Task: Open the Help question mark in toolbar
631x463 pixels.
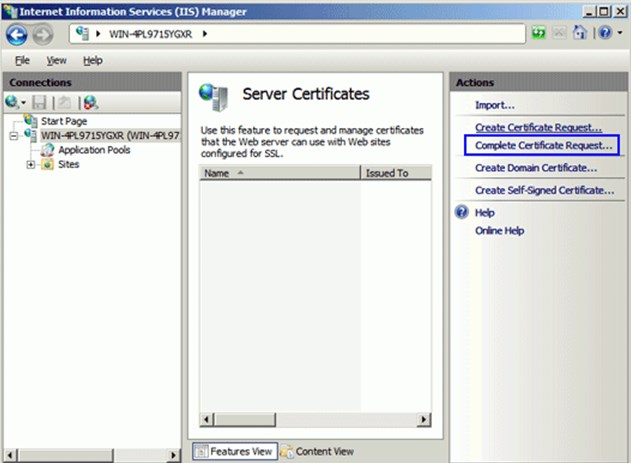Action: 605,33
